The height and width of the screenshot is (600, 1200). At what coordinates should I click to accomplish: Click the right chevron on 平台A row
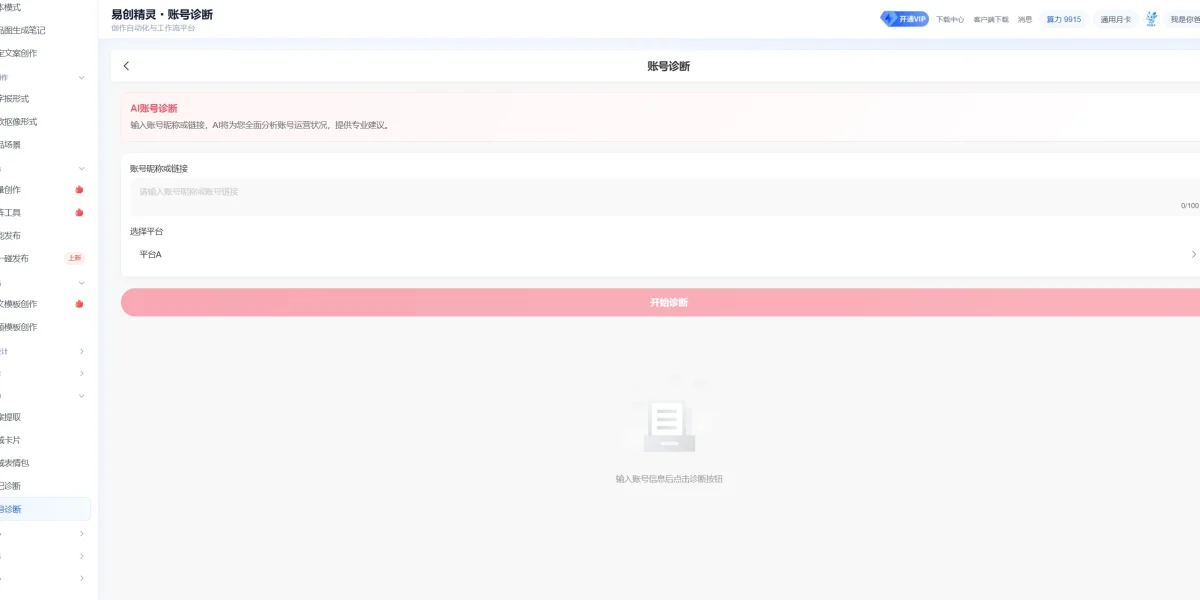pyautogui.click(x=1193, y=254)
